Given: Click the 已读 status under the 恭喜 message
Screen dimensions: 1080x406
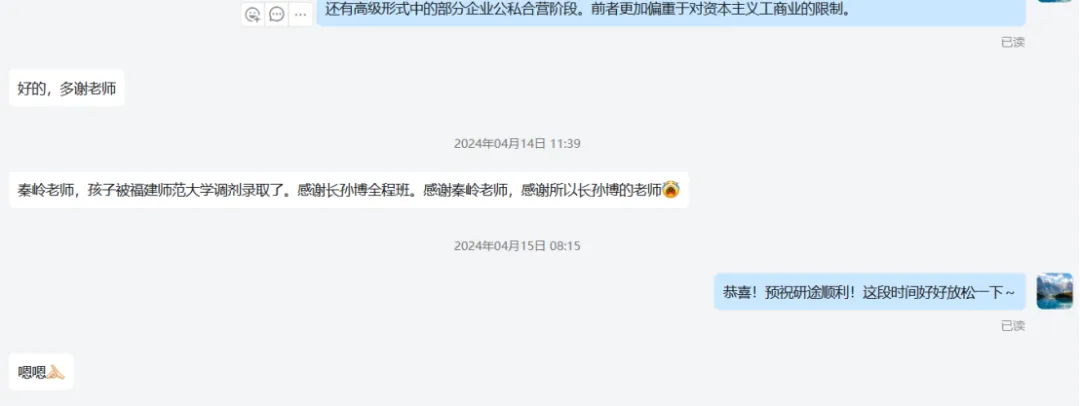Looking at the screenshot, I should click(1012, 326).
